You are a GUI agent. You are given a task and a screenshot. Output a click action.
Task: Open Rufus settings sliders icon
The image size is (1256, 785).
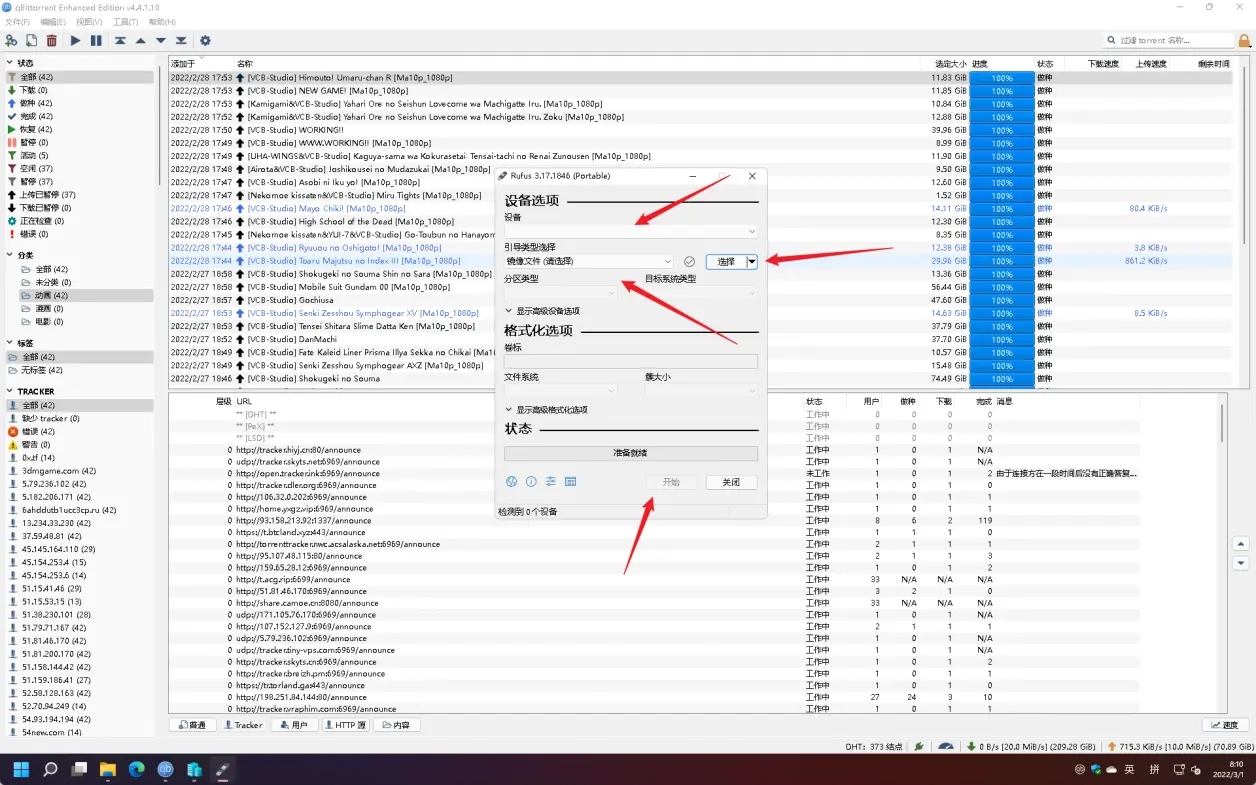[x=550, y=482]
